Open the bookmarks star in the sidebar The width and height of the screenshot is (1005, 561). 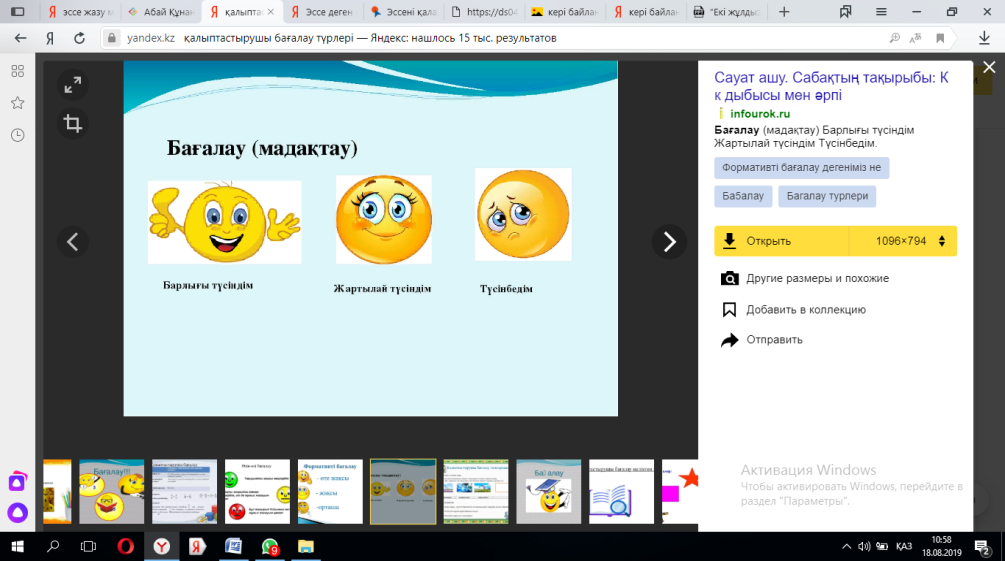click(17, 103)
